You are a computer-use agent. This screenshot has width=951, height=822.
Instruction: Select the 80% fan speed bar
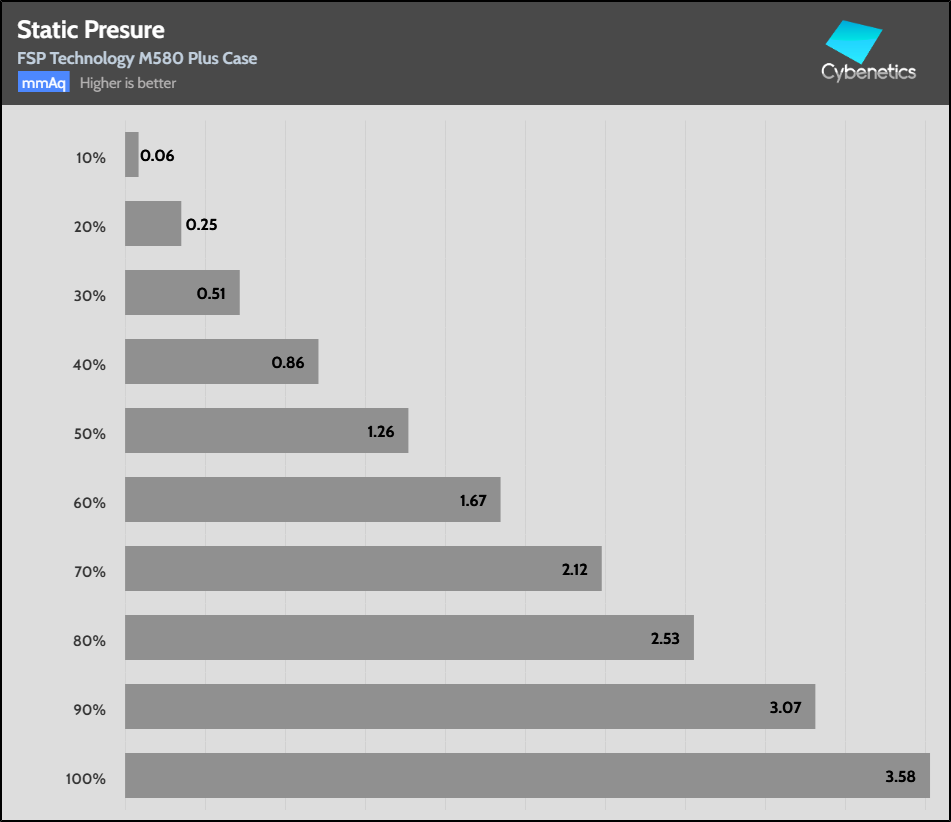(409, 638)
